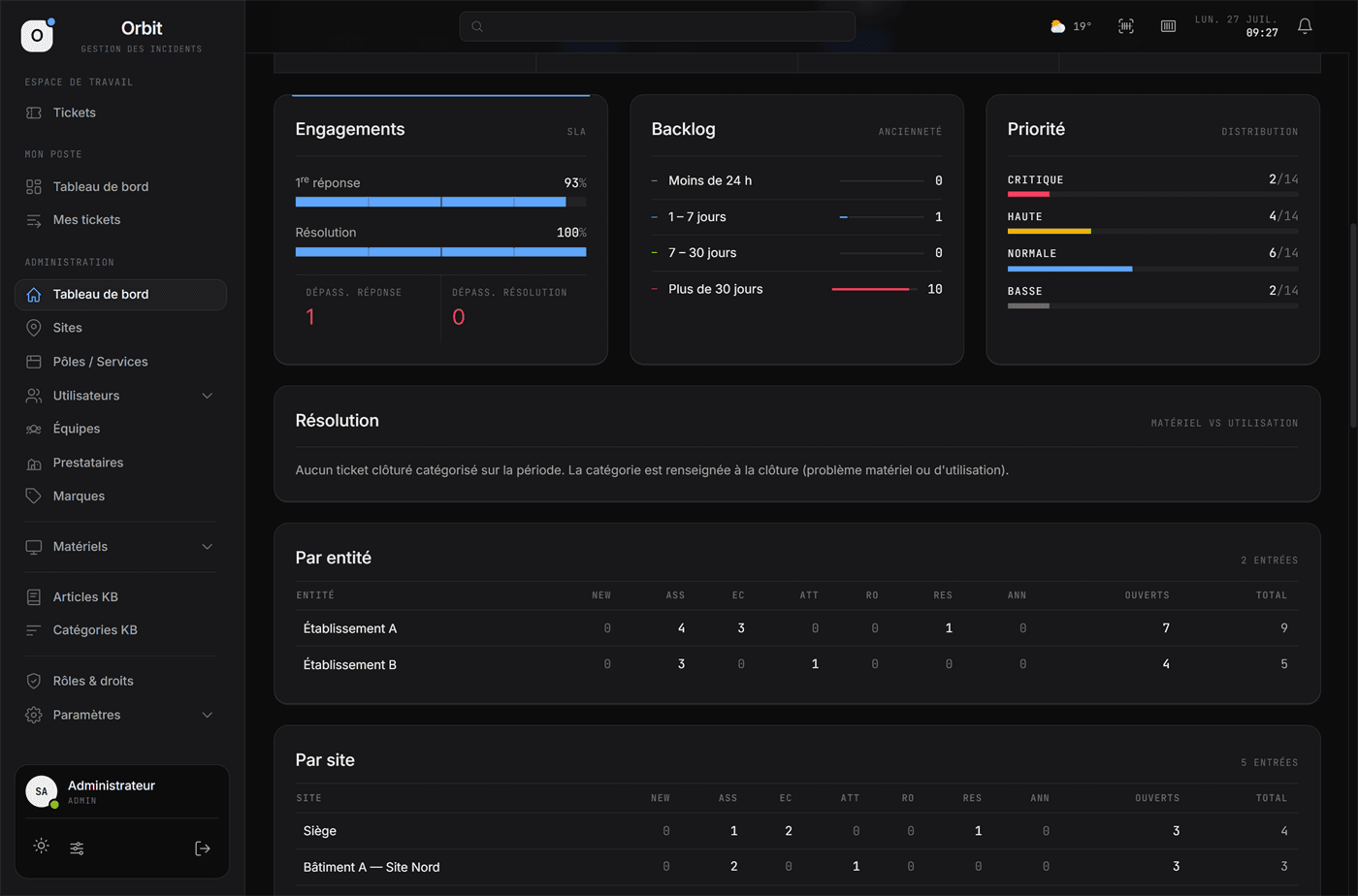Expand the Paramètres submenu chevron
Image resolution: width=1358 pixels, height=896 pixels.
(x=207, y=715)
